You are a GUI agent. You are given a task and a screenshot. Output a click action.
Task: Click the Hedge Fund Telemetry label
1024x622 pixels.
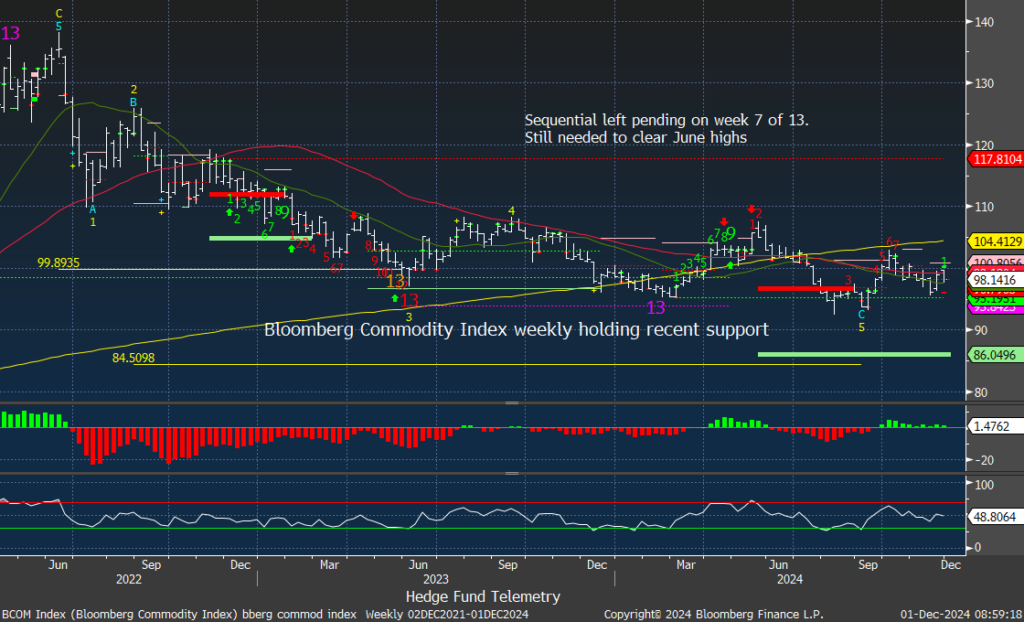483,596
